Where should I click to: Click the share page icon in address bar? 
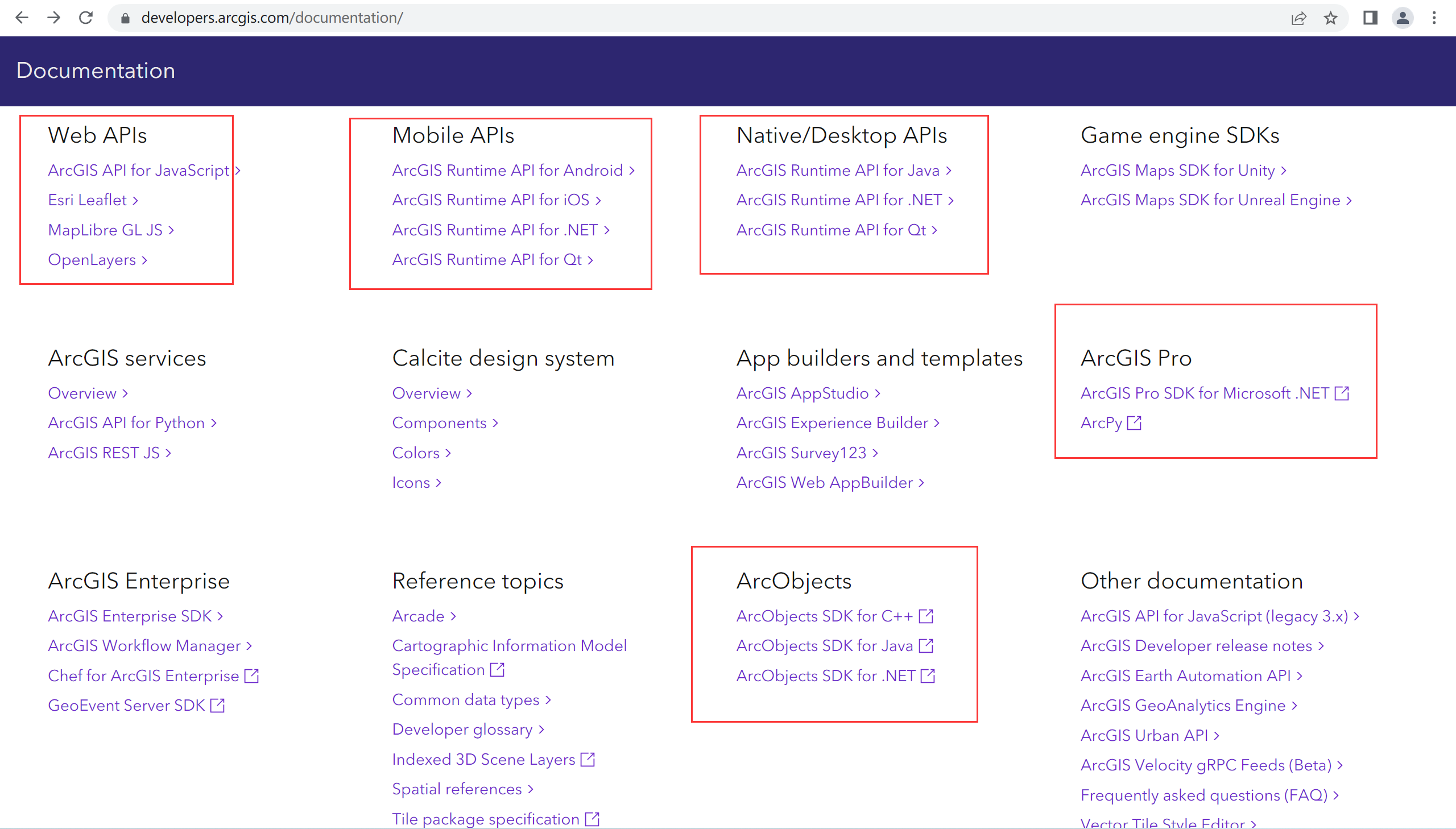[1298, 18]
